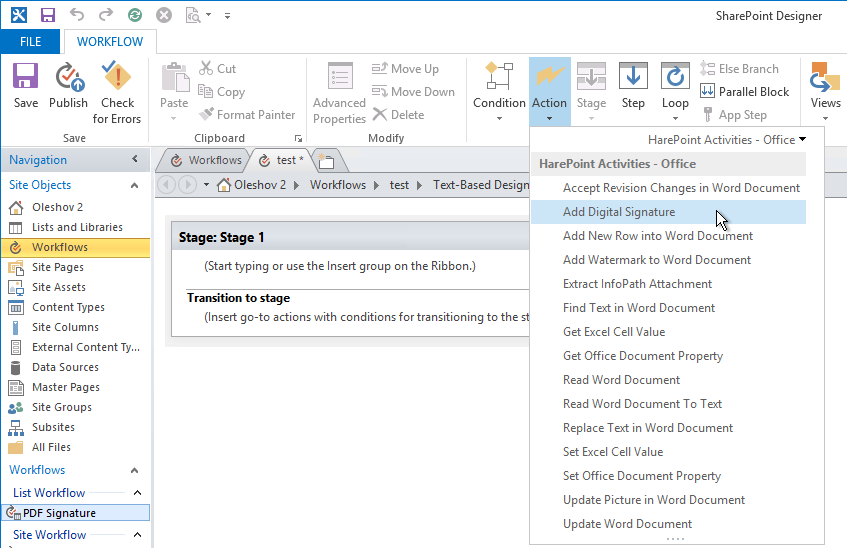The image size is (847, 548).
Task: Collapse the Site Objects section
Action: [x=135, y=185]
